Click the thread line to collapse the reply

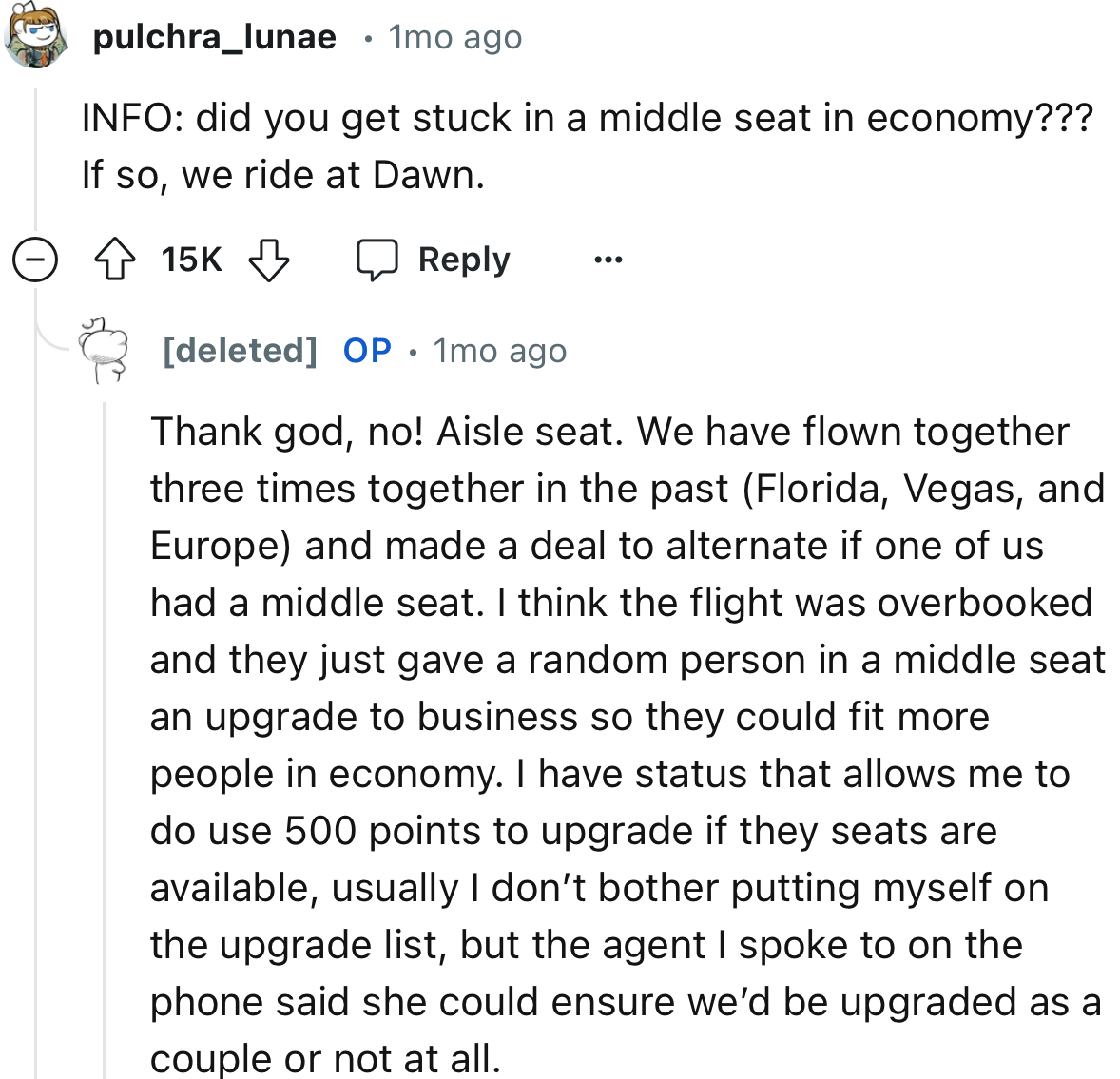click(x=105, y=665)
